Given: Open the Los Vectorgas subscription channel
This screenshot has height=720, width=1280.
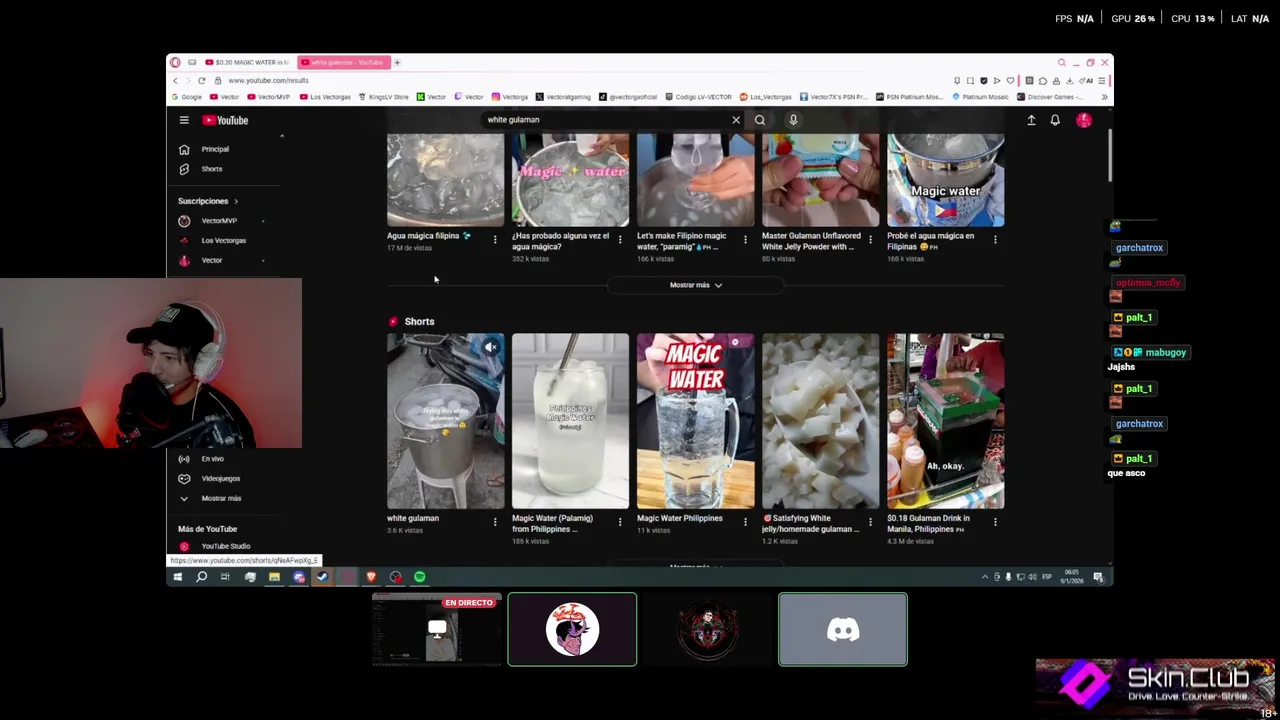Looking at the screenshot, I should click(223, 240).
